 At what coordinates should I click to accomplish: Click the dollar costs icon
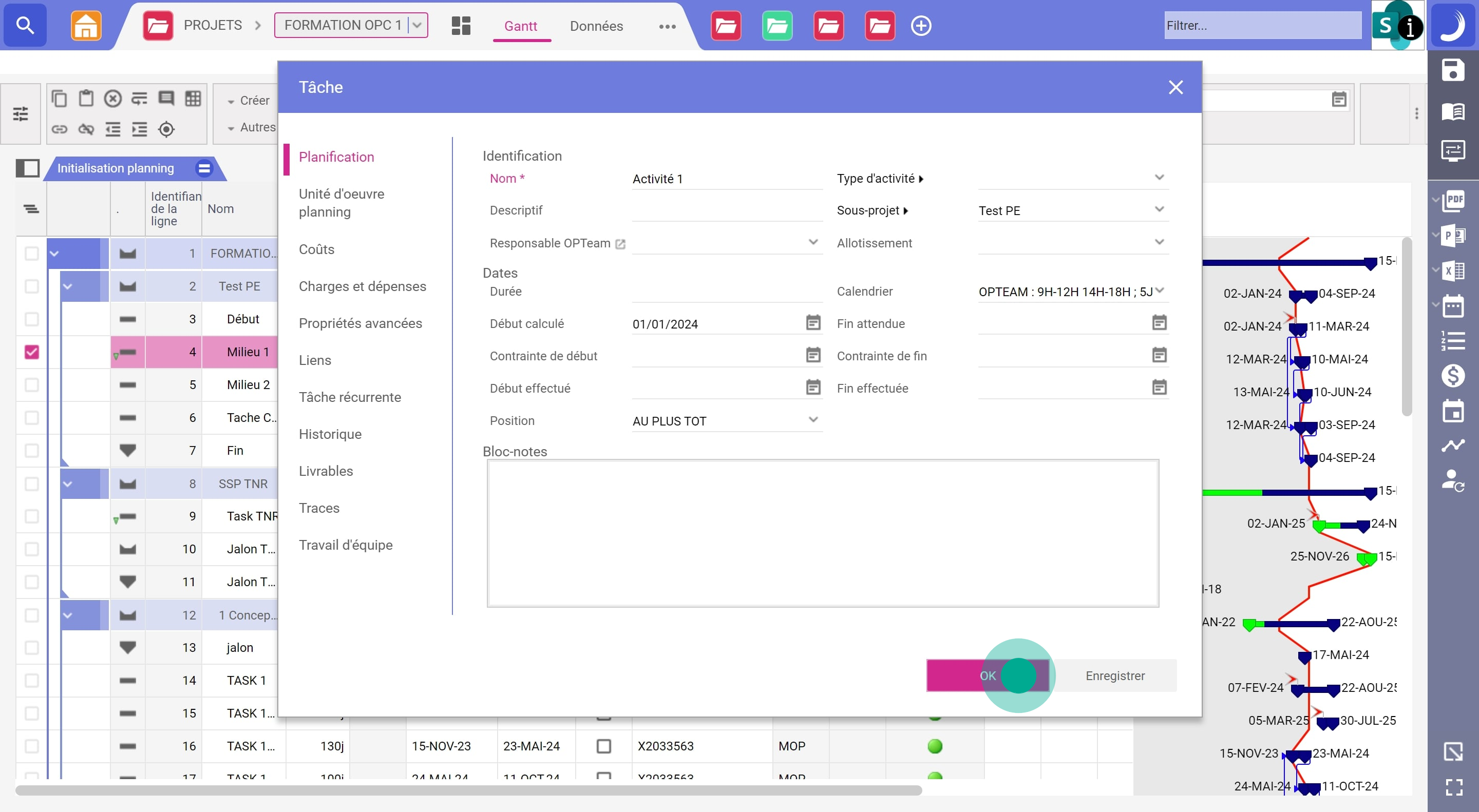pos(1453,376)
